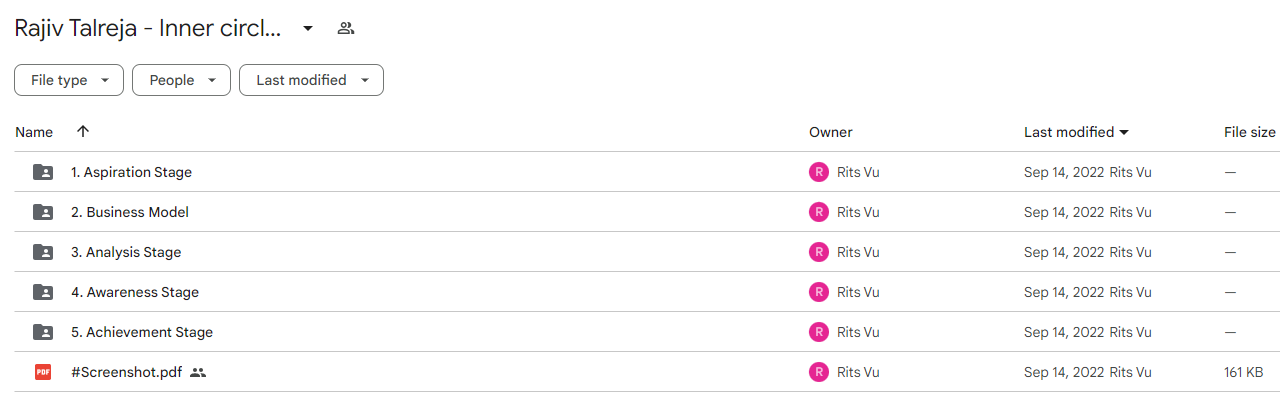Click Rits Vu avatar on #Screenshot.pdf row
The height and width of the screenshot is (404, 1280).
(x=819, y=372)
